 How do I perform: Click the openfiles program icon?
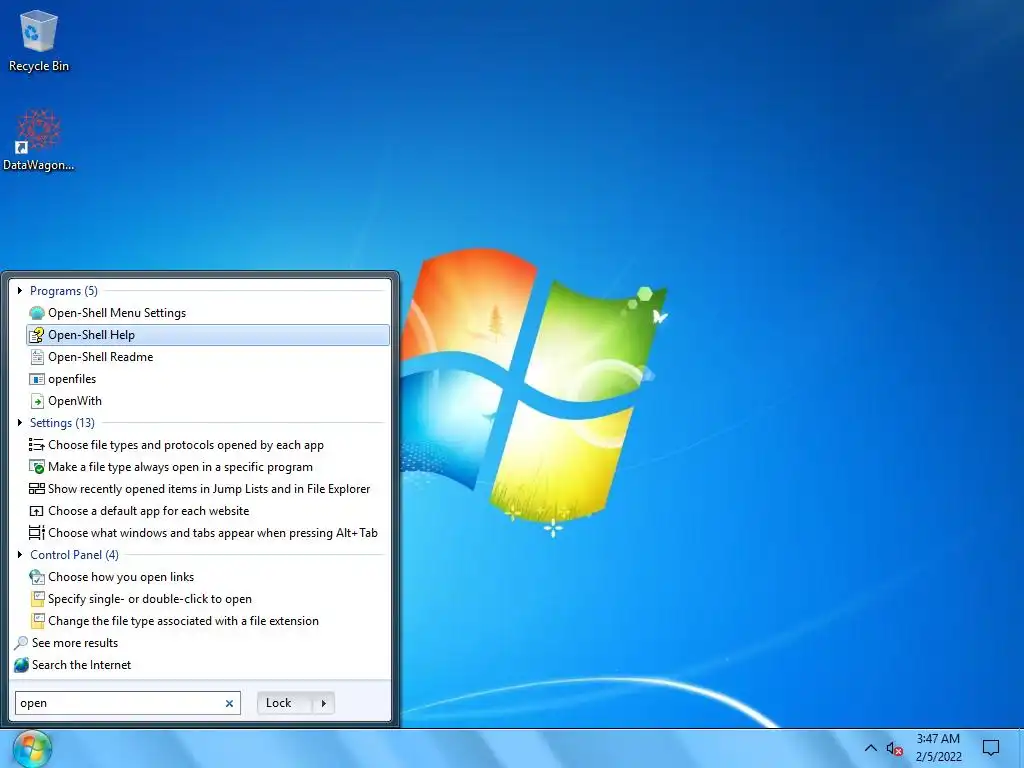click(37, 379)
